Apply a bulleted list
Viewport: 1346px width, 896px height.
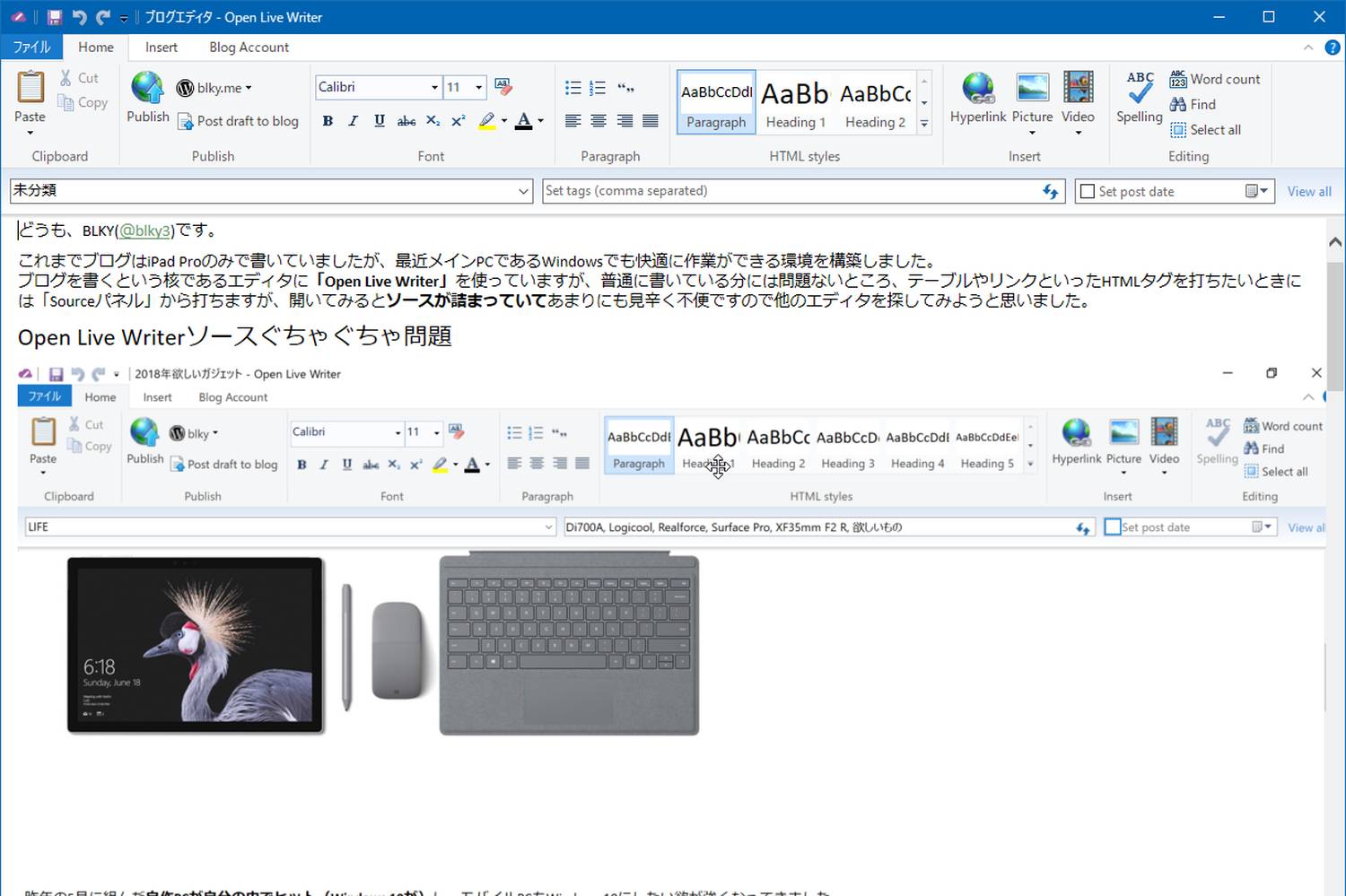(x=572, y=87)
